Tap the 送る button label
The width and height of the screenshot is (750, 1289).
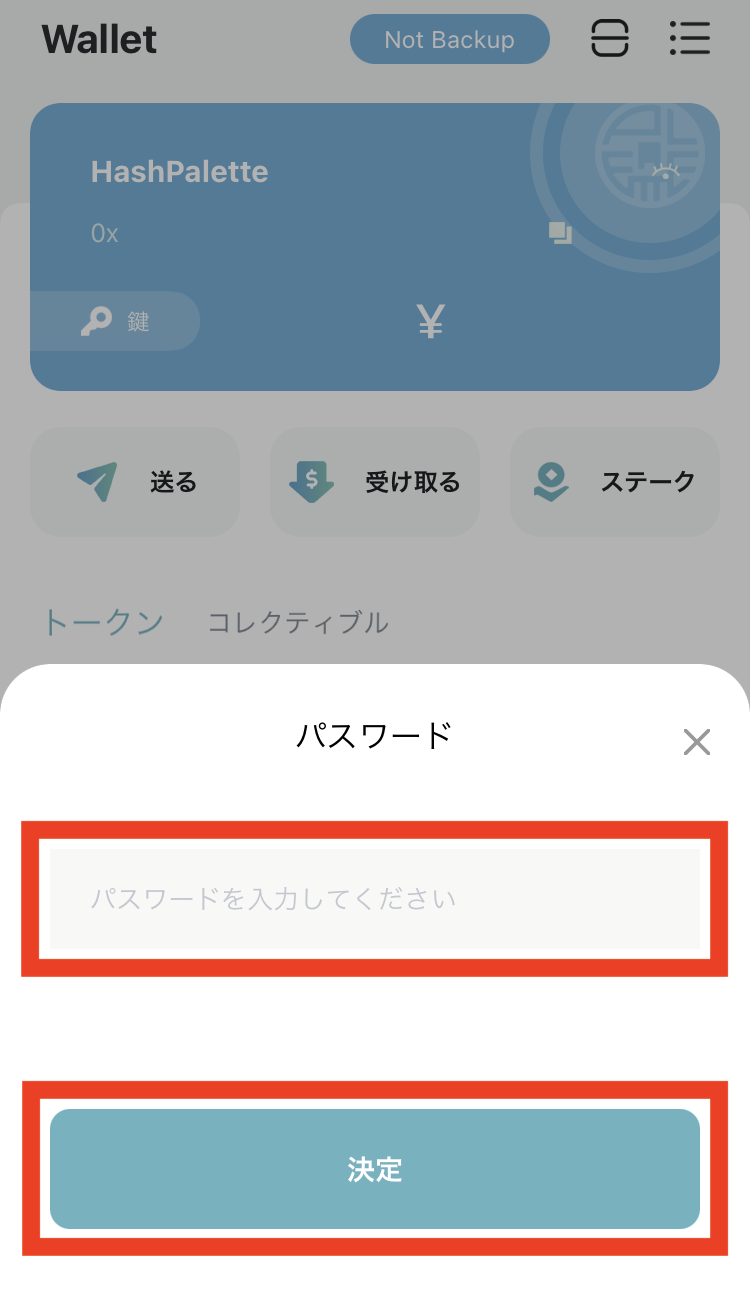click(x=174, y=482)
